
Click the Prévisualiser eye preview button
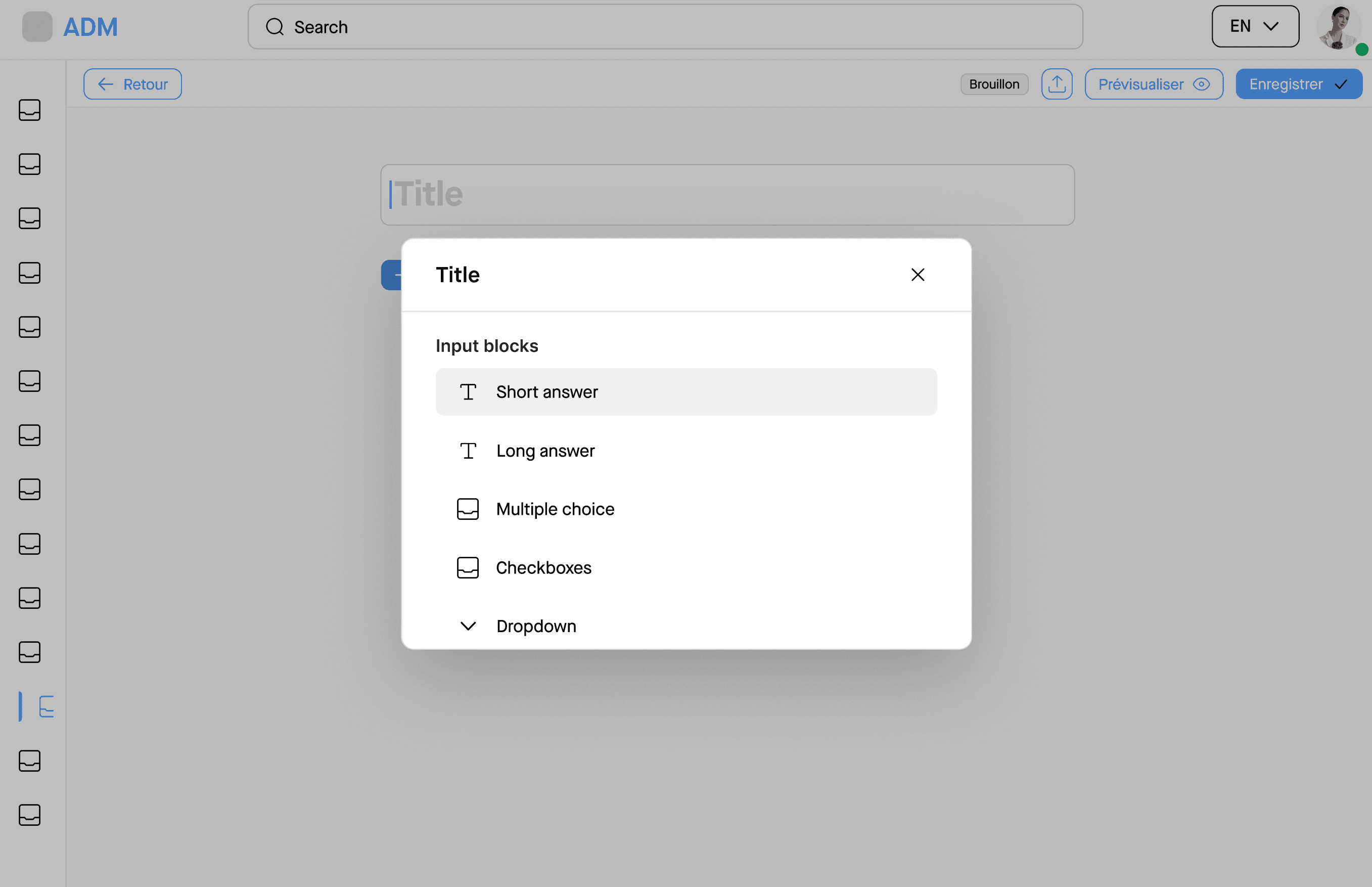[x=1154, y=84]
